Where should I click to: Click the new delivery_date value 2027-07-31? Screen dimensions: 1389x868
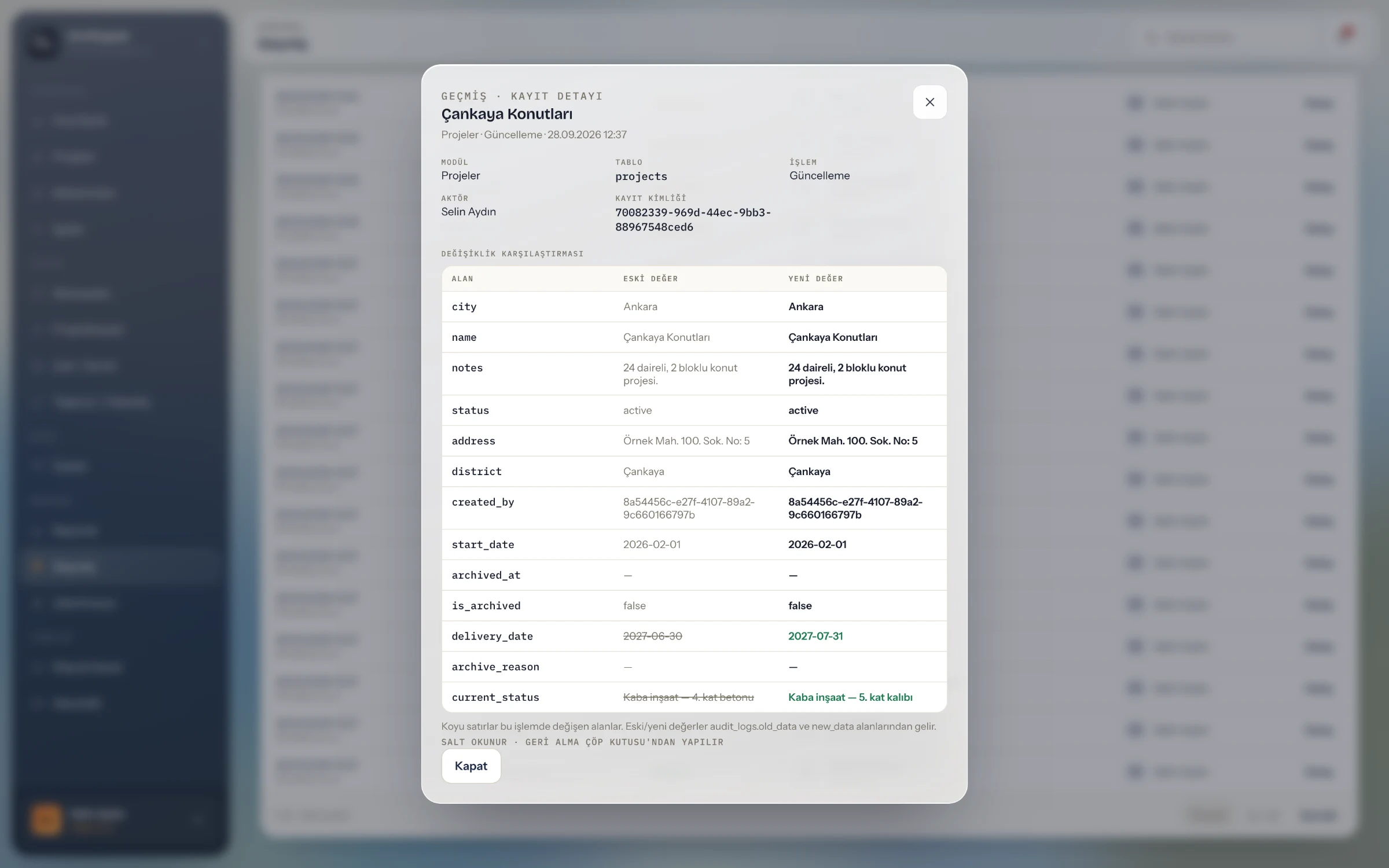click(815, 636)
